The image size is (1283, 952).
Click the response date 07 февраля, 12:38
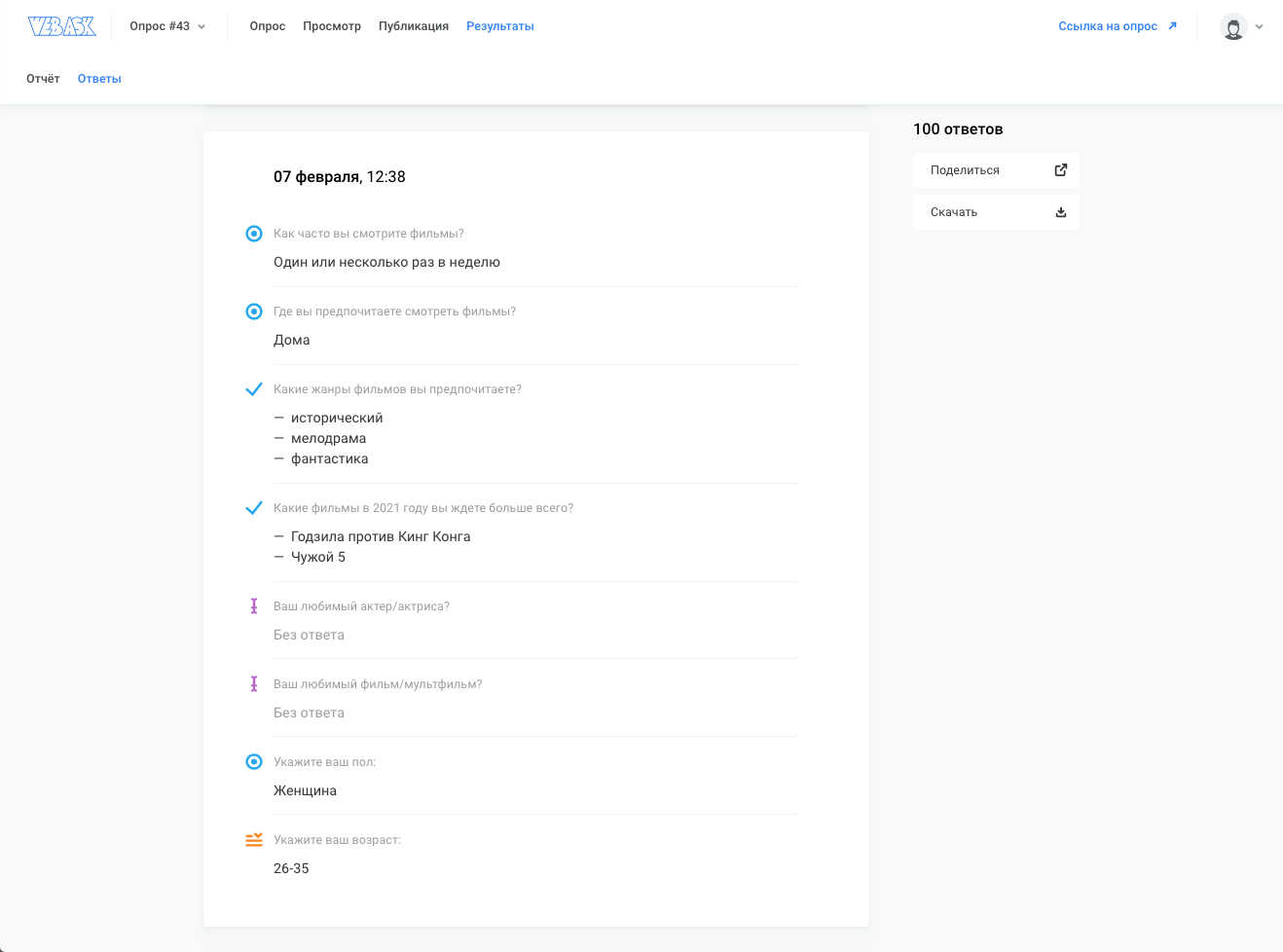(x=340, y=177)
